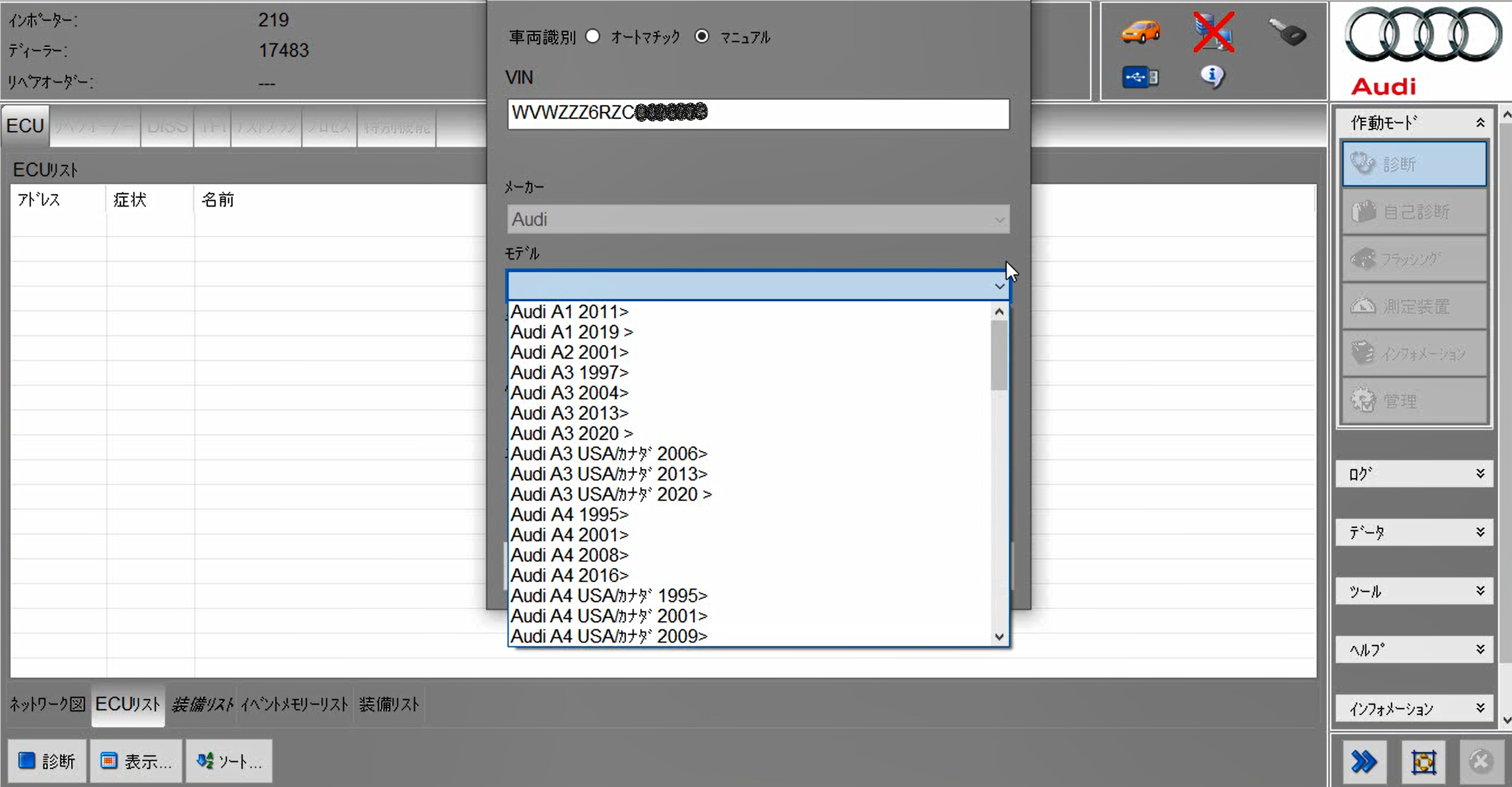Select Audi A4 2008> from model list

750,555
